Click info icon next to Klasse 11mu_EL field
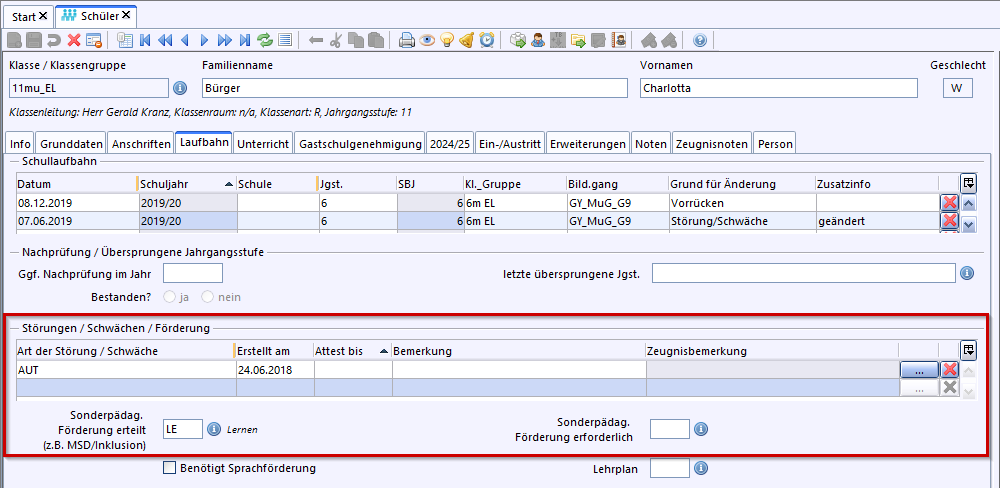Screen dimensions: 1000x488 (x=180, y=87)
